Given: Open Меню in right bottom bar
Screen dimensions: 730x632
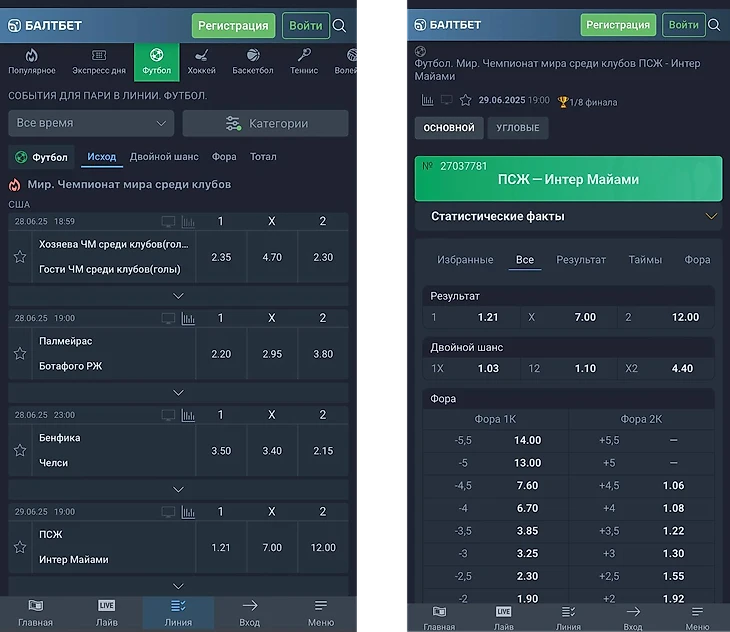Looking at the screenshot, I should 697,618.
